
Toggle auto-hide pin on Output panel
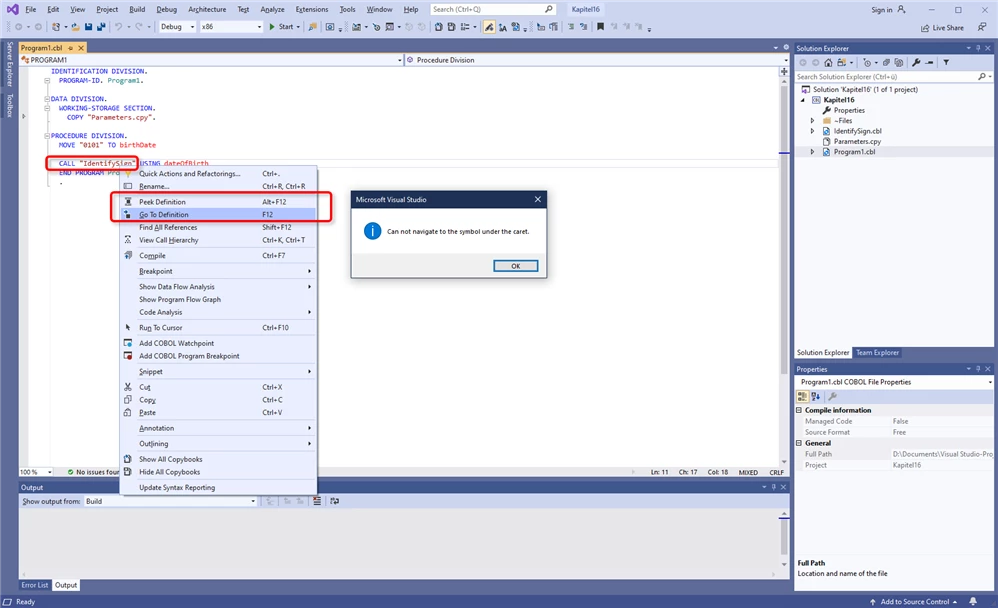(774, 487)
